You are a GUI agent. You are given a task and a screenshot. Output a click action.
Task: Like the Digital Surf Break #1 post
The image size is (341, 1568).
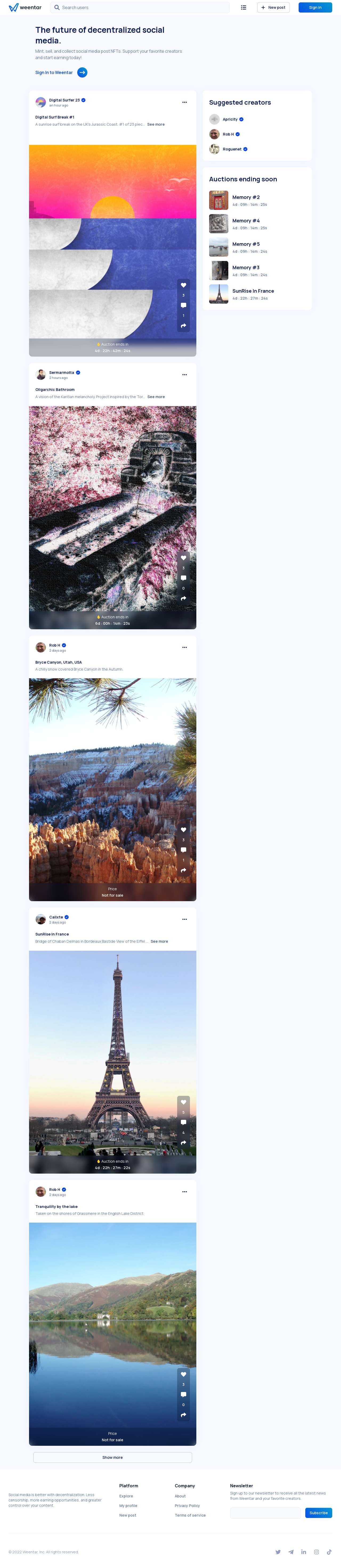pyautogui.click(x=183, y=285)
